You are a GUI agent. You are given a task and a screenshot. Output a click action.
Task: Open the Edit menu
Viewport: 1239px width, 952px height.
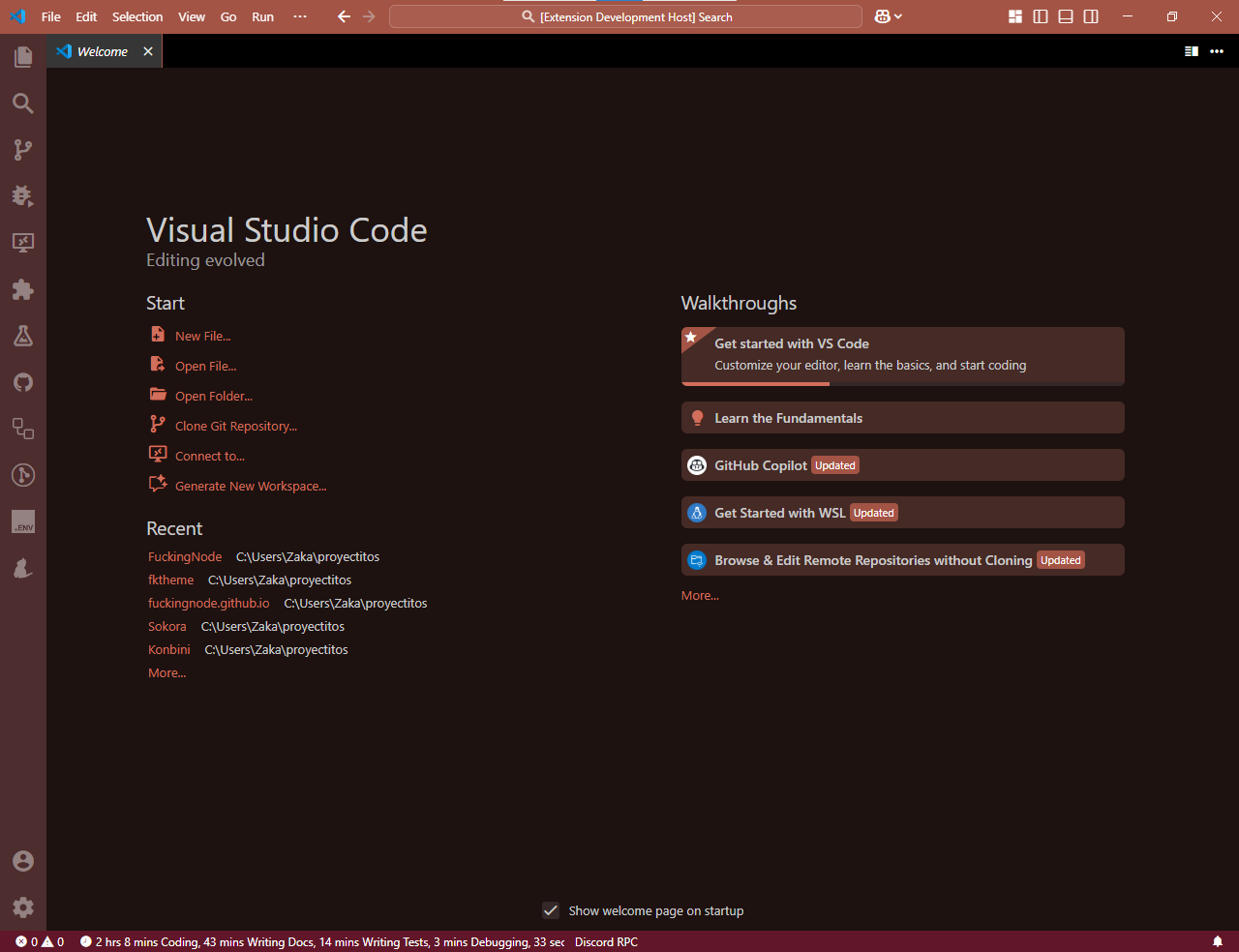tap(86, 16)
